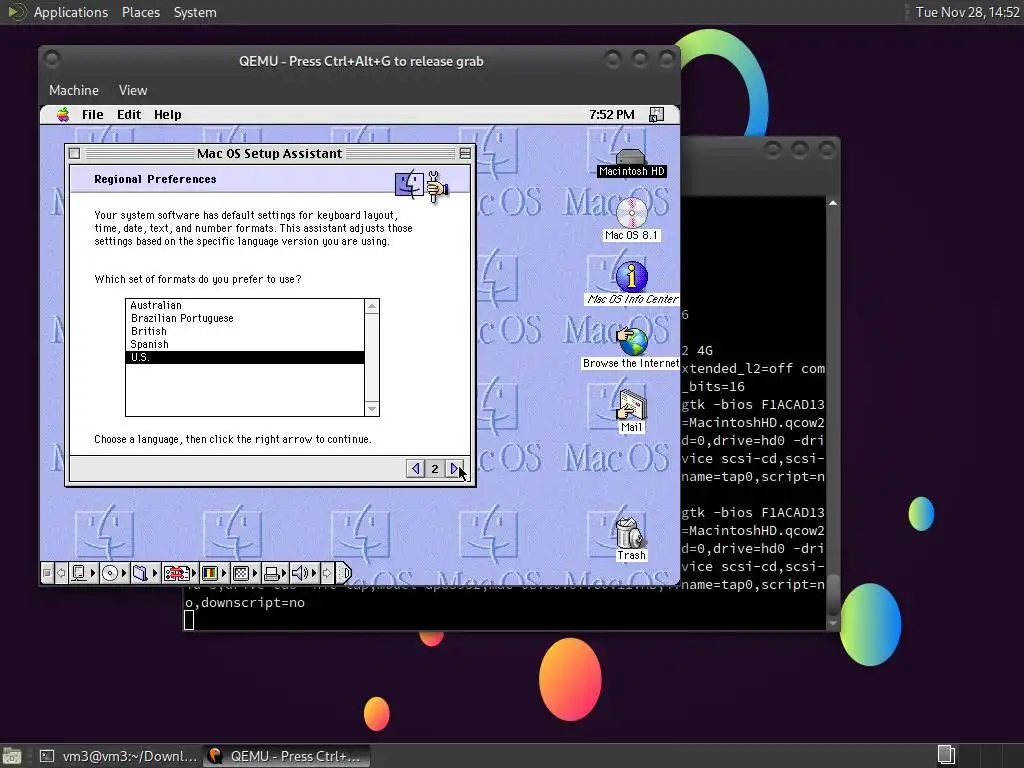Click the show desktop icon in bottom panel
Screen dimensions: 1024x768
12,756
